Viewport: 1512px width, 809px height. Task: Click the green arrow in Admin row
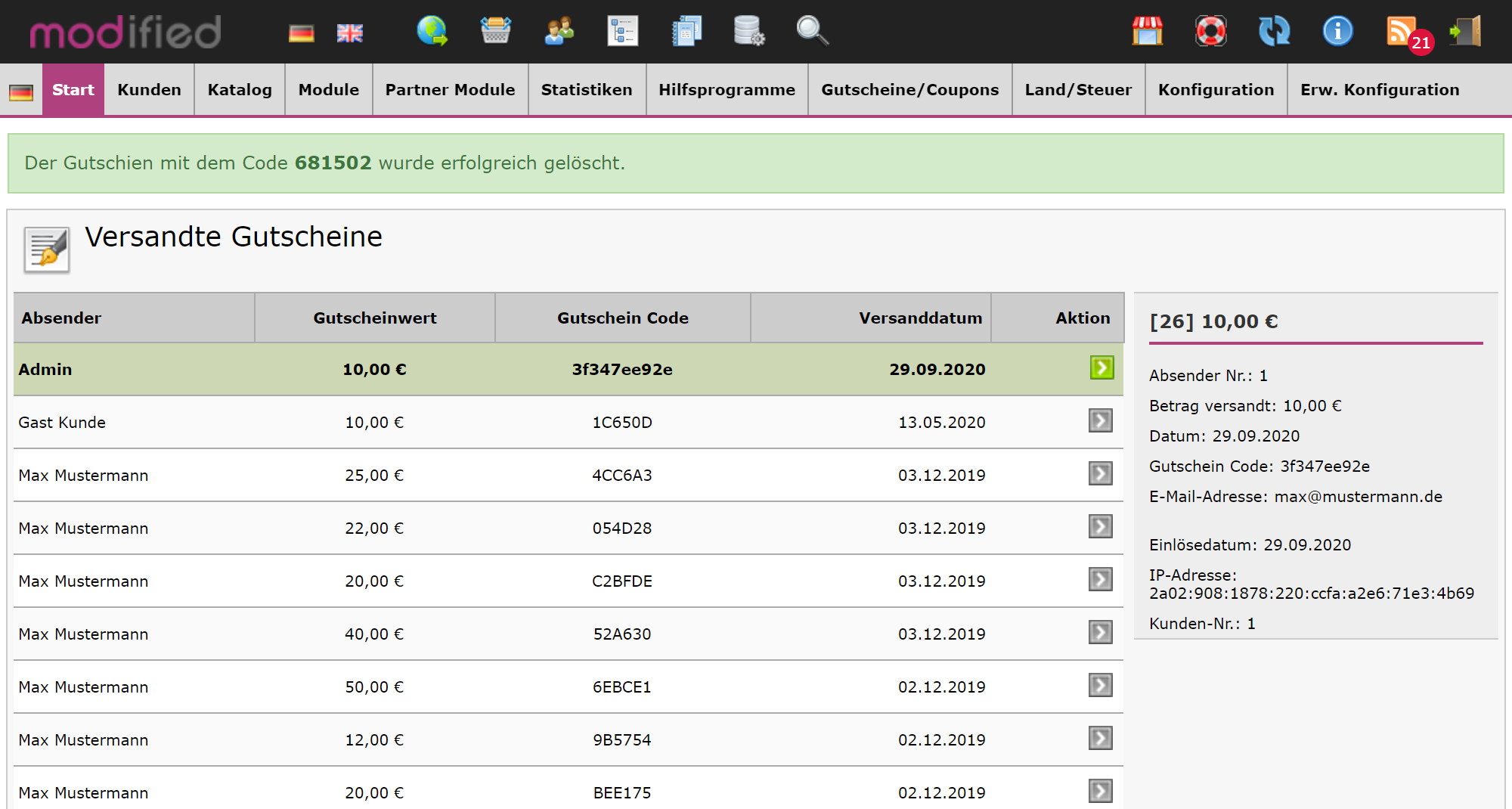(x=1101, y=368)
